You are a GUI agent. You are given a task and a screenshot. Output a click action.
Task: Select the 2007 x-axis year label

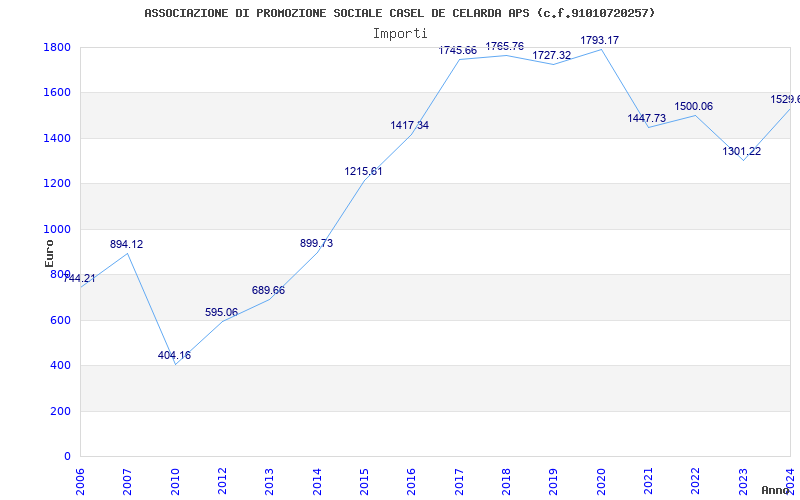(128, 481)
